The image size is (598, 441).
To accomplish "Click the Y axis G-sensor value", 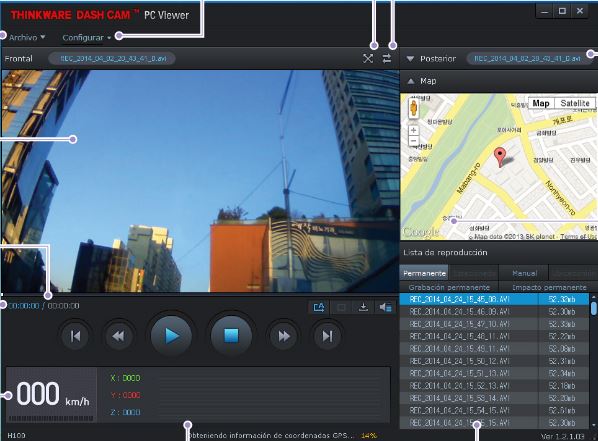I will point(125,395).
